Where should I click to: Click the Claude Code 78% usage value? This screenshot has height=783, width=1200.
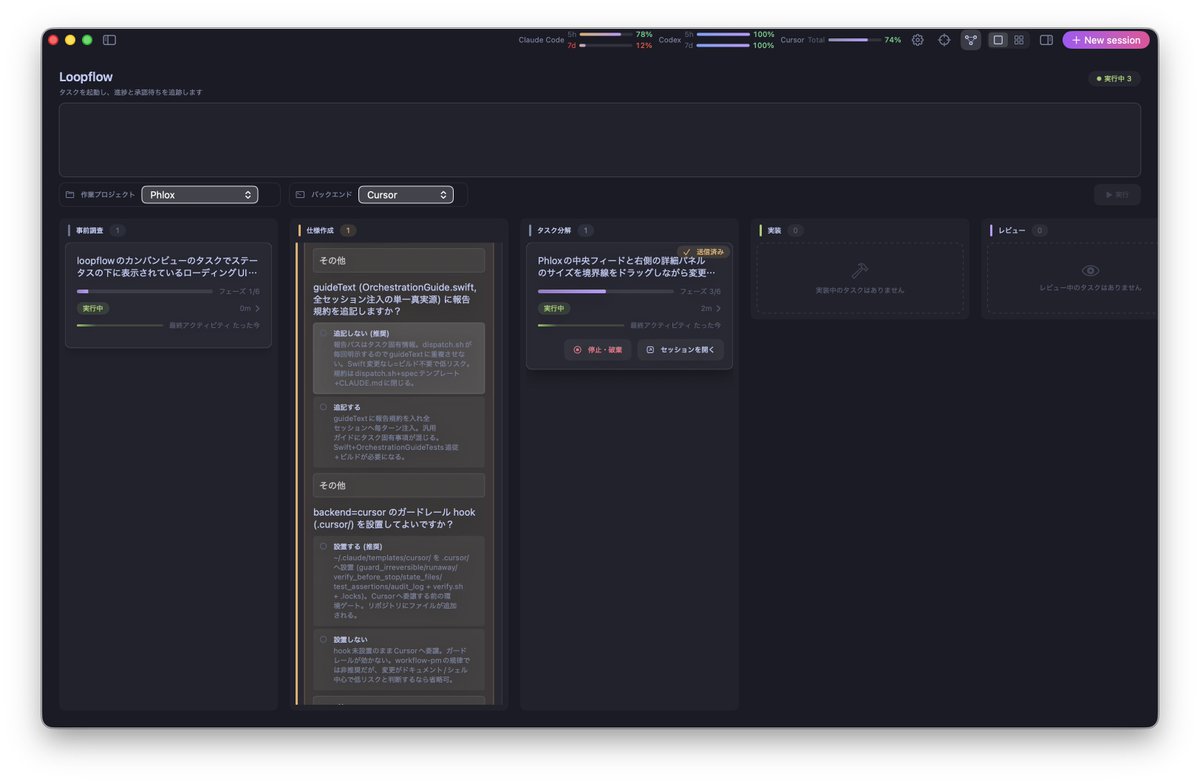tap(644, 34)
